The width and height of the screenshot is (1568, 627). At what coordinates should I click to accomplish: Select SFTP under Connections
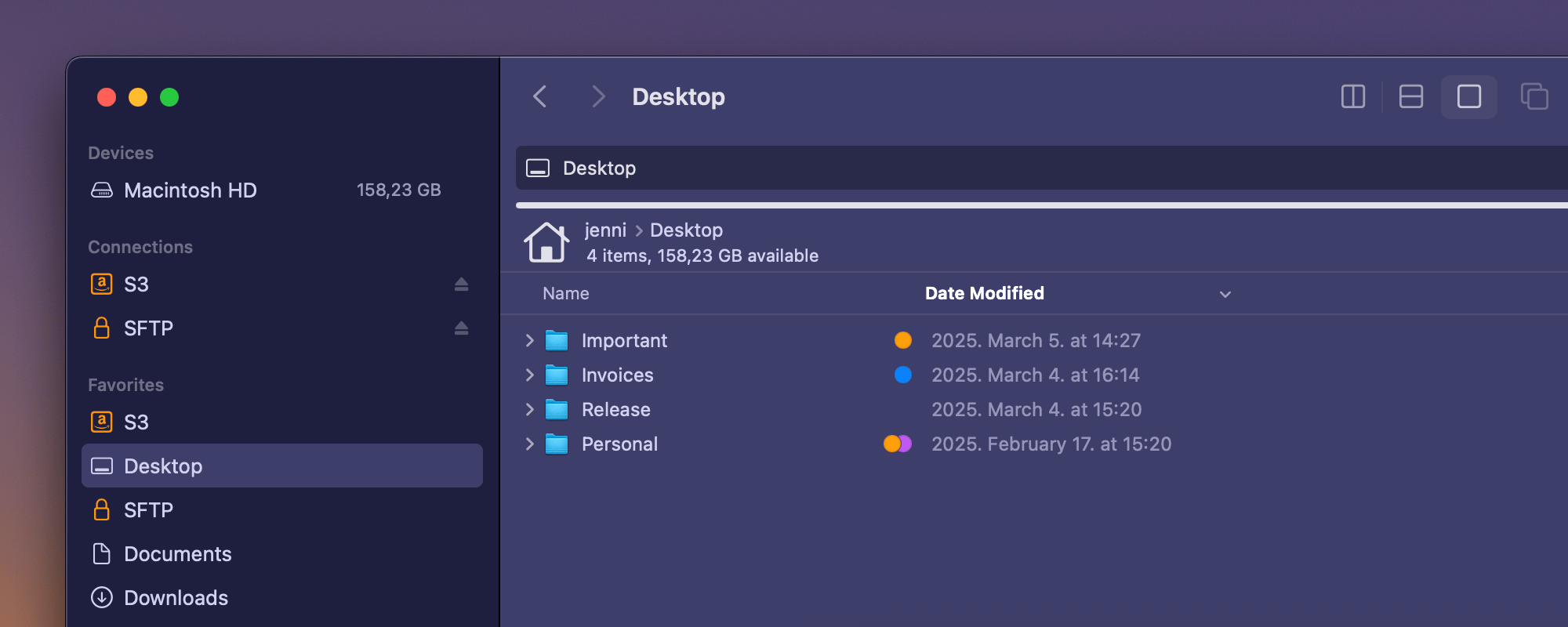[x=282, y=328]
